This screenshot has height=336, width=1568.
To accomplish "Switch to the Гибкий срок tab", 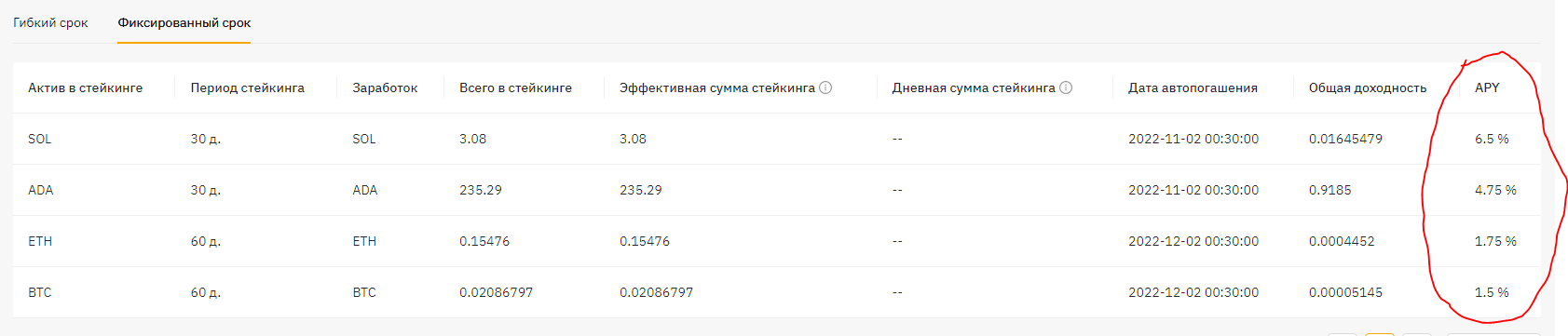I will click(x=50, y=22).
